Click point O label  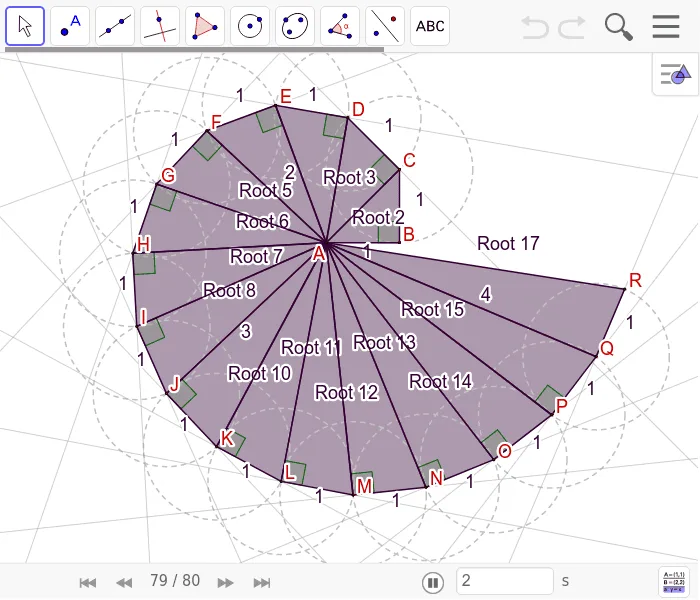(504, 451)
